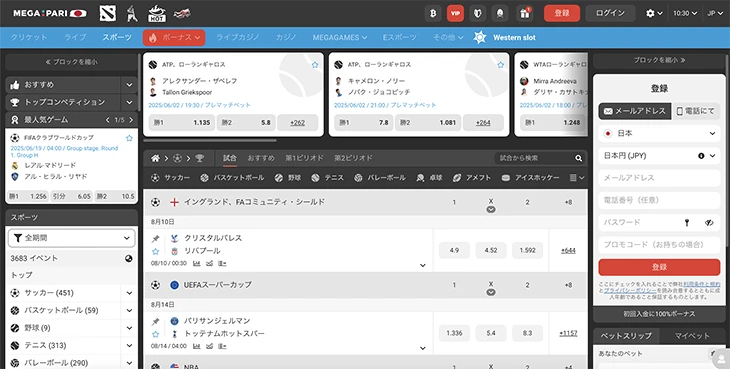This screenshot has width=730, height=369.
Task: Favorite the Norrie vs Djokovic match
Action: tap(500, 65)
